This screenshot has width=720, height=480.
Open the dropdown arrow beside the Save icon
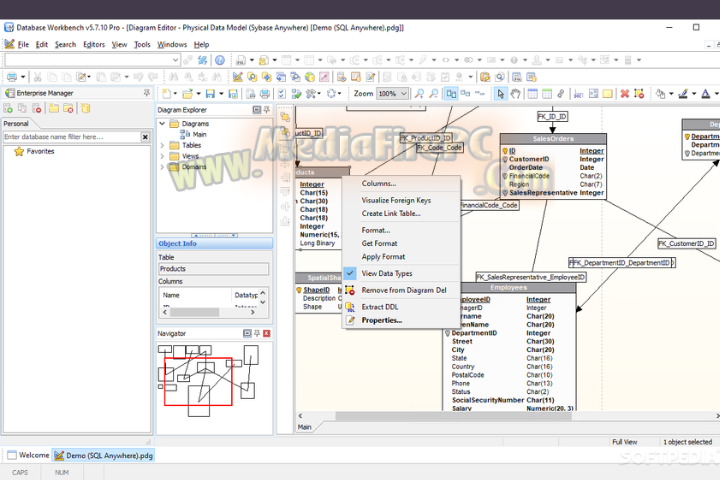(x=221, y=94)
